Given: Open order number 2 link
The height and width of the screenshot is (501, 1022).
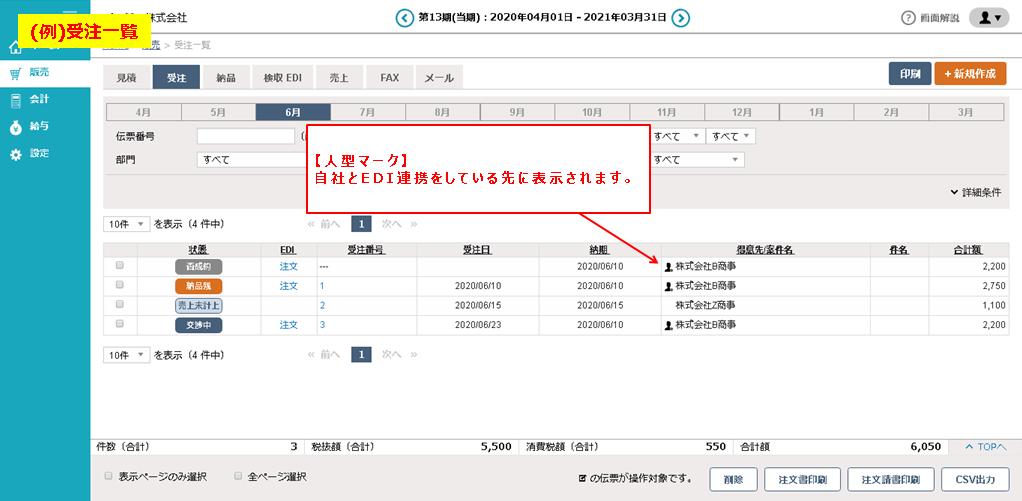Looking at the screenshot, I should [x=322, y=305].
